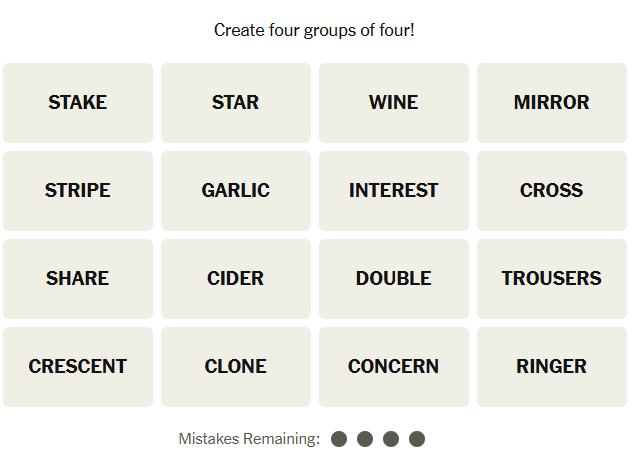Select the CLONE word card
Screen dimensions: 634x451
(236, 367)
